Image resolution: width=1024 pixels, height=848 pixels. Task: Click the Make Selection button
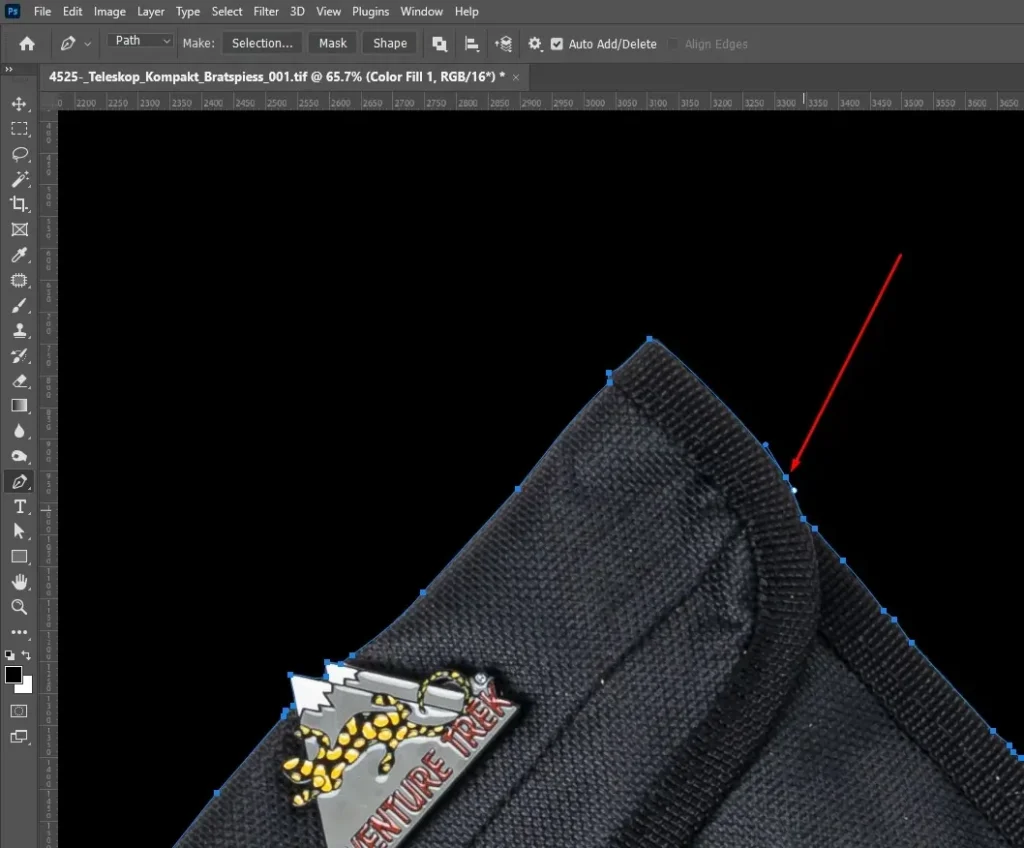[262, 42]
